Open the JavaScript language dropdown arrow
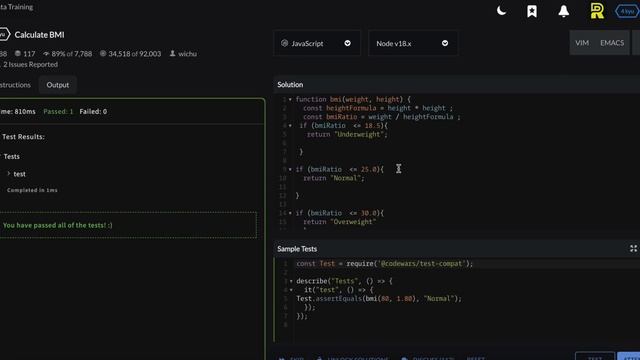The image size is (640, 360). 347,43
